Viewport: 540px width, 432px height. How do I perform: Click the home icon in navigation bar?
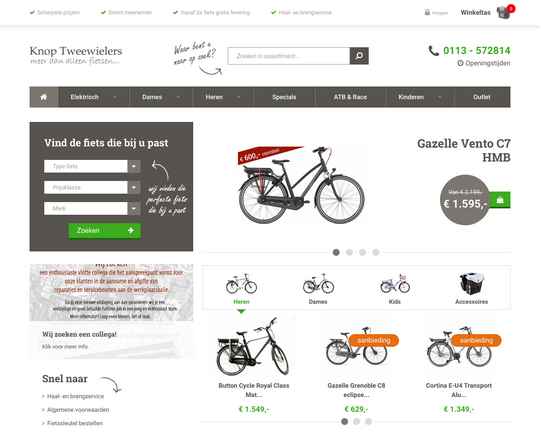[43, 97]
